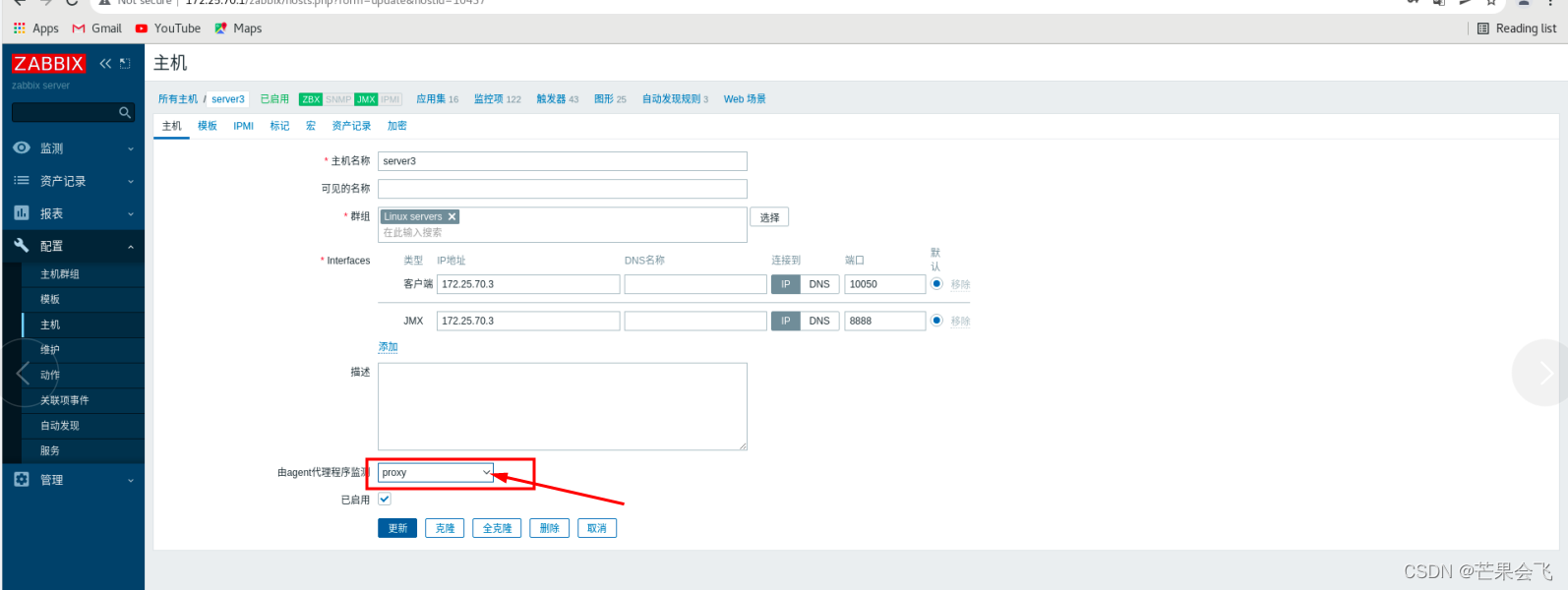This screenshot has width=1568, height=590.
Task: Switch to the 宏 tab
Action: point(311,126)
